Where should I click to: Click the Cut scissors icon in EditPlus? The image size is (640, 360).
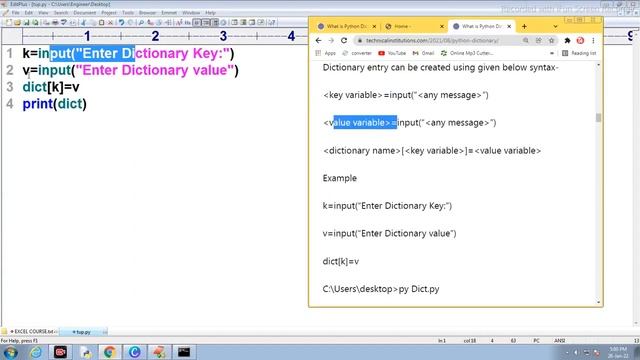tap(84, 22)
